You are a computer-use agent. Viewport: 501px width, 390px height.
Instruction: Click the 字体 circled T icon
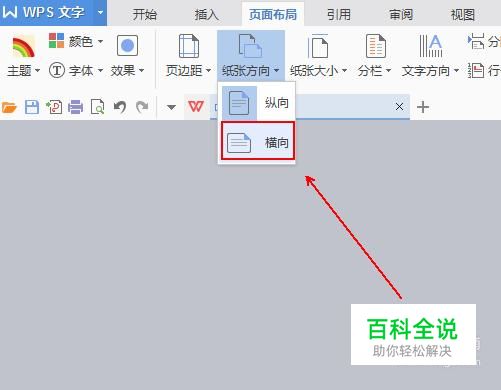(57, 70)
